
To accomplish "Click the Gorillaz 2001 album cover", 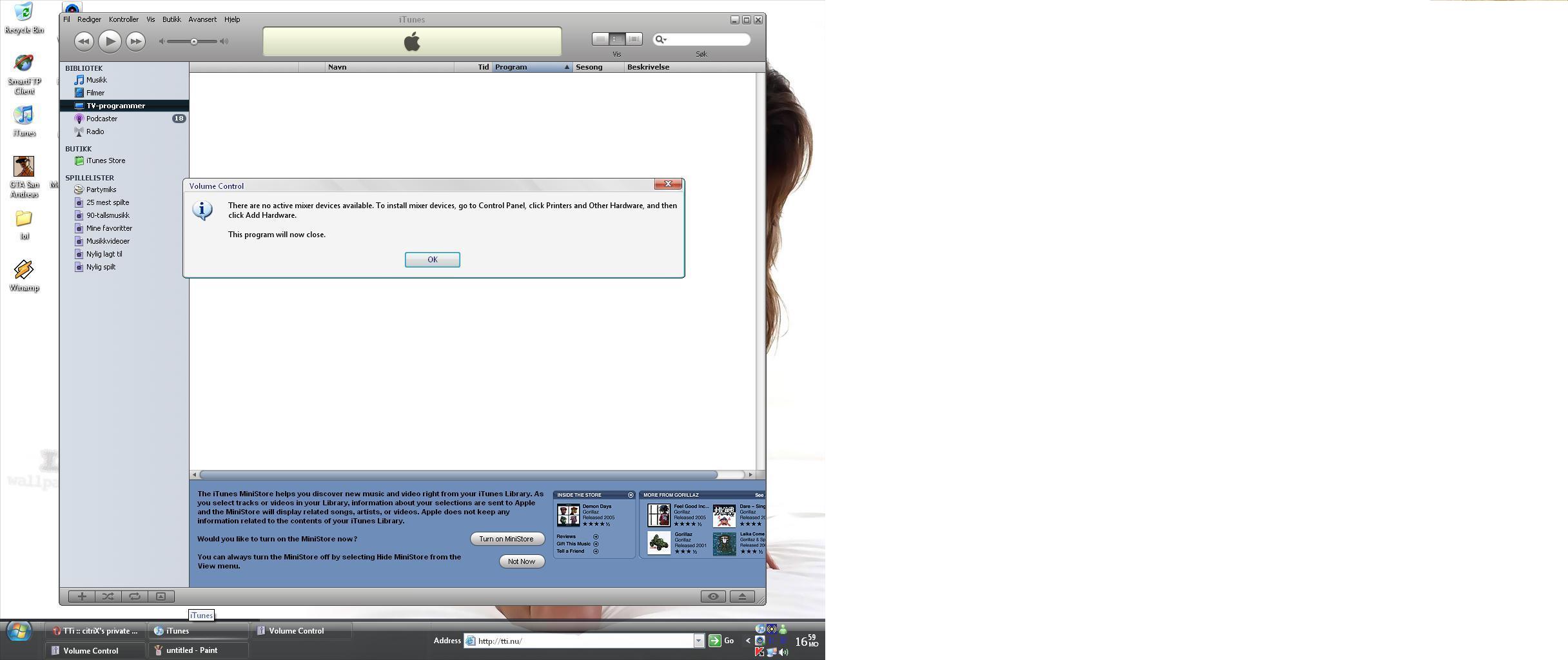I will [659, 543].
